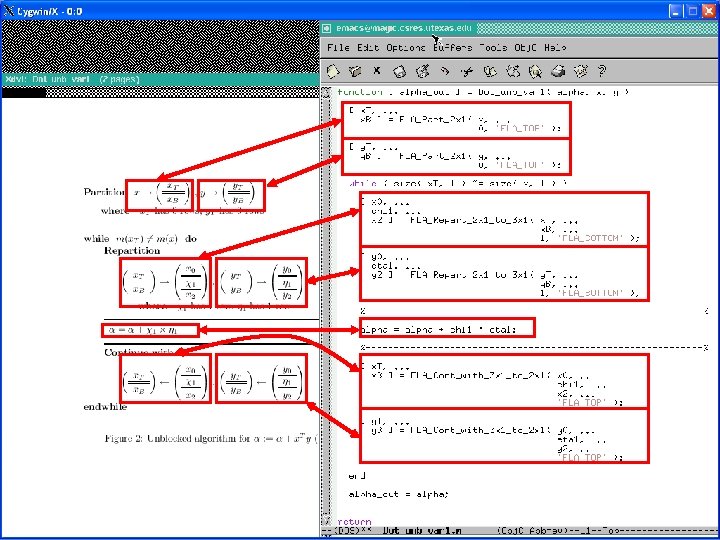Open the Options menu in Emacs
Image resolution: width=720 pixels, height=540 pixels.
405,47
